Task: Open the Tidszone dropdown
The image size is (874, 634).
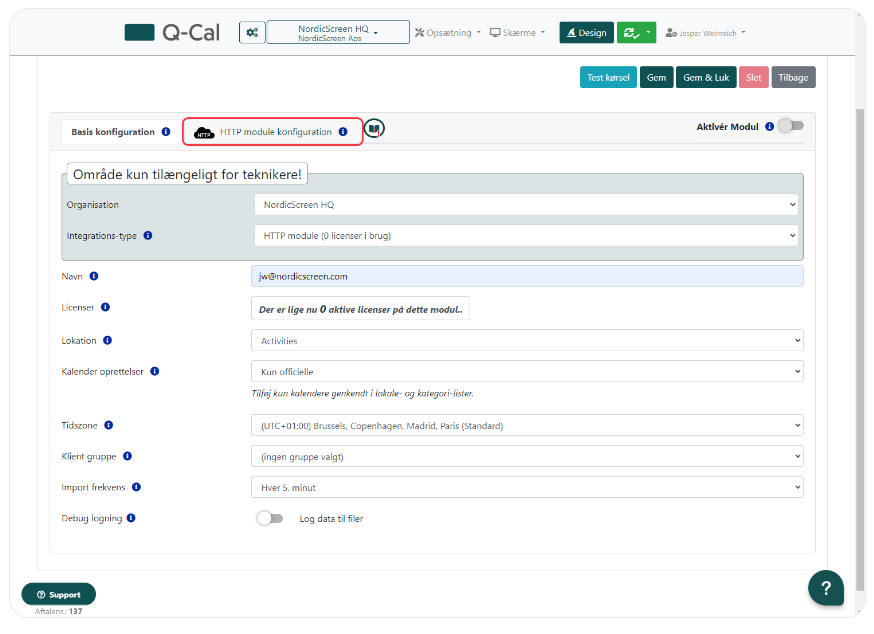Action: [527, 425]
